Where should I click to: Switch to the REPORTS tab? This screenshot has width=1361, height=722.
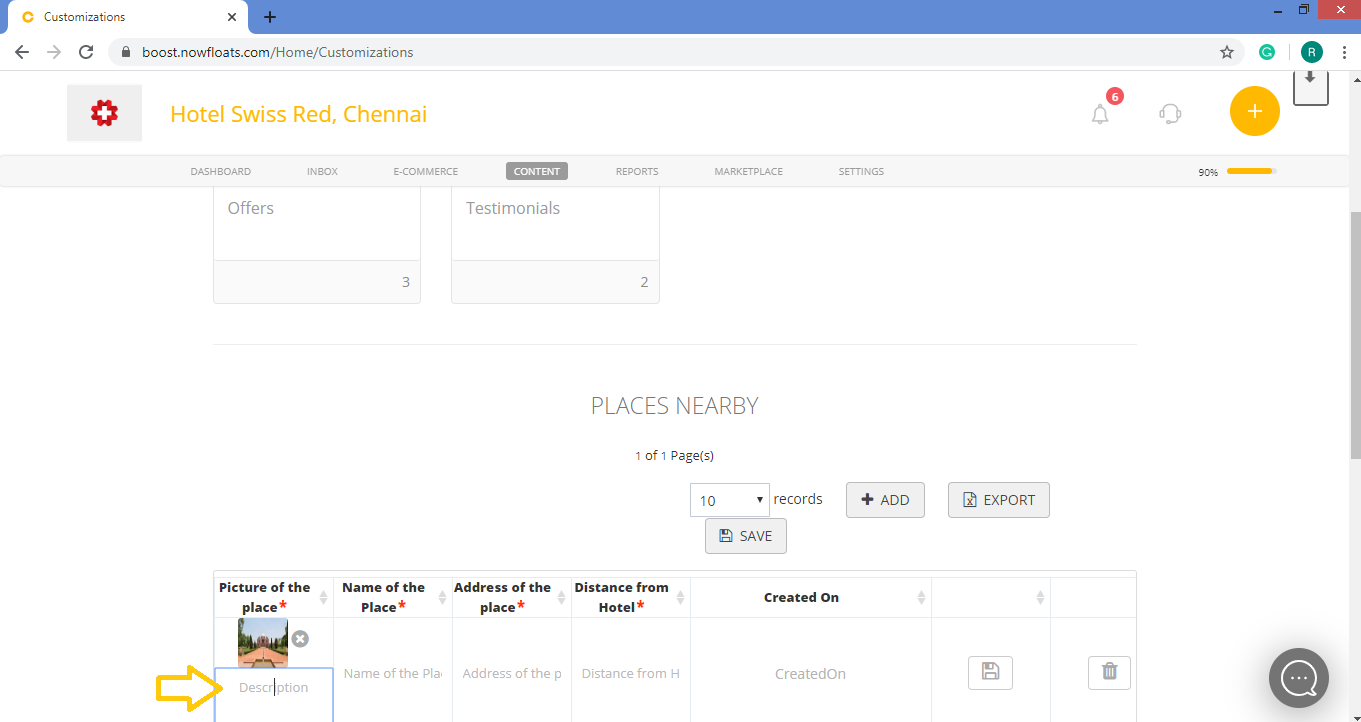pyautogui.click(x=636, y=171)
